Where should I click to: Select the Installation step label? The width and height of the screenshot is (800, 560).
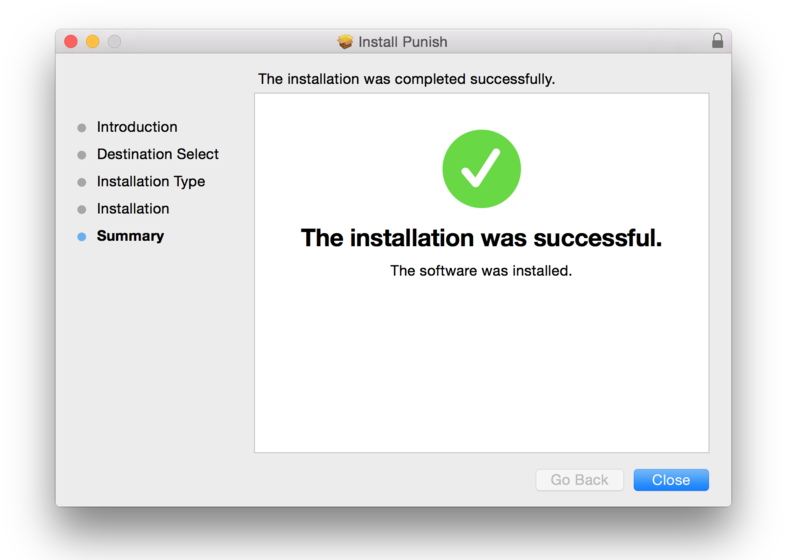pyautogui.click(x=133, y=208)
